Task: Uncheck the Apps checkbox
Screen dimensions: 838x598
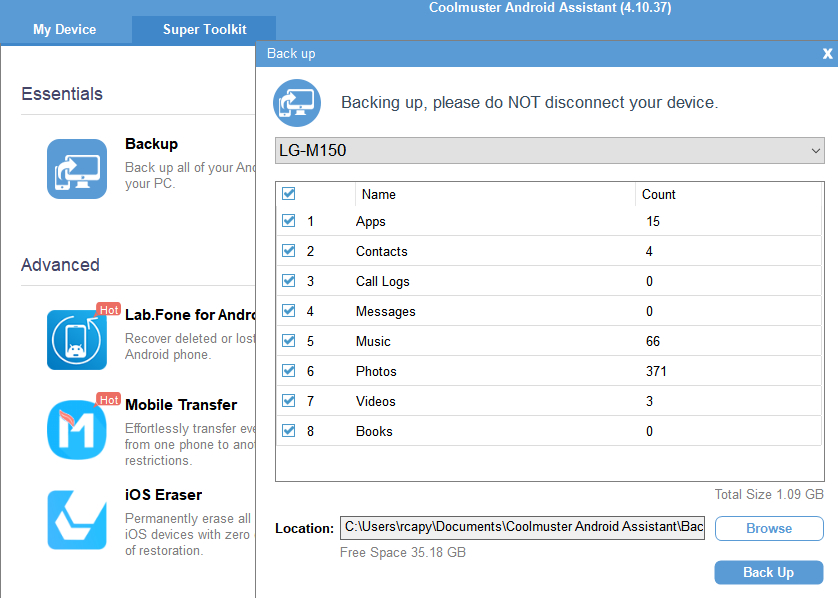Action: pyautogui.click(x=289, y=221)
